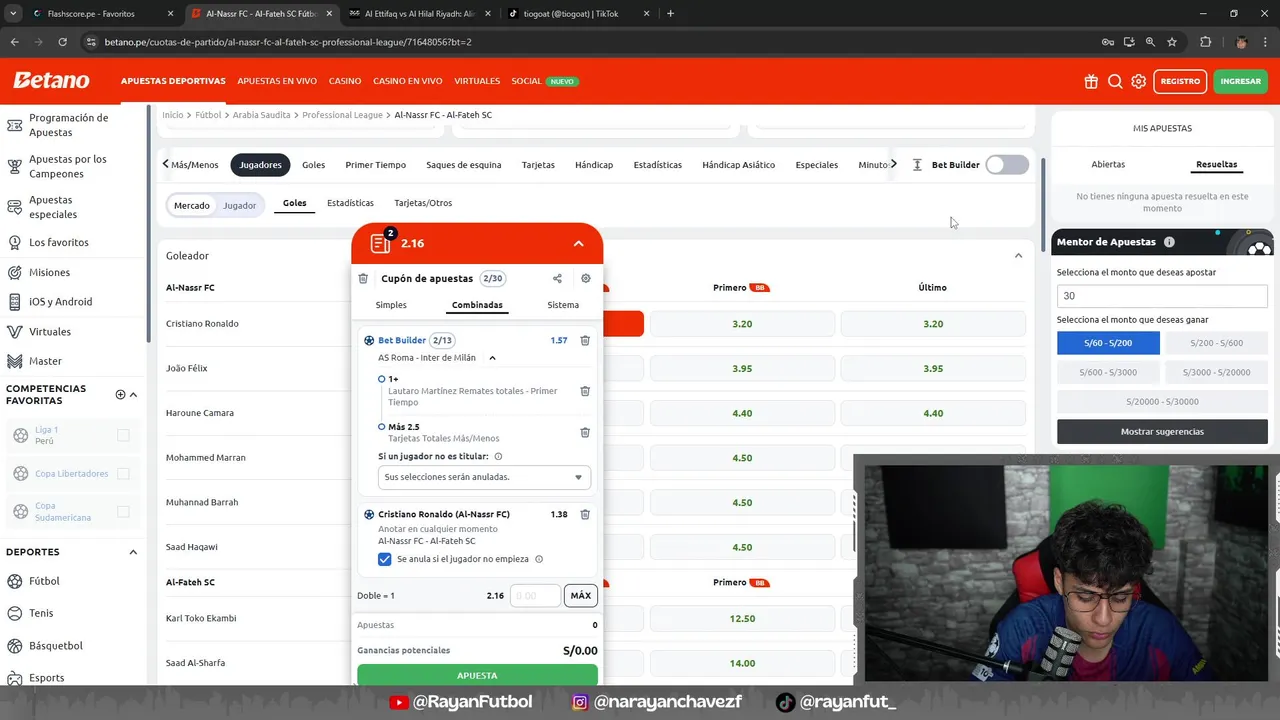Screen dimensions: 1280x720
Task: Toggle the Bet Builder switch
Action: [x=1007, y=165]
